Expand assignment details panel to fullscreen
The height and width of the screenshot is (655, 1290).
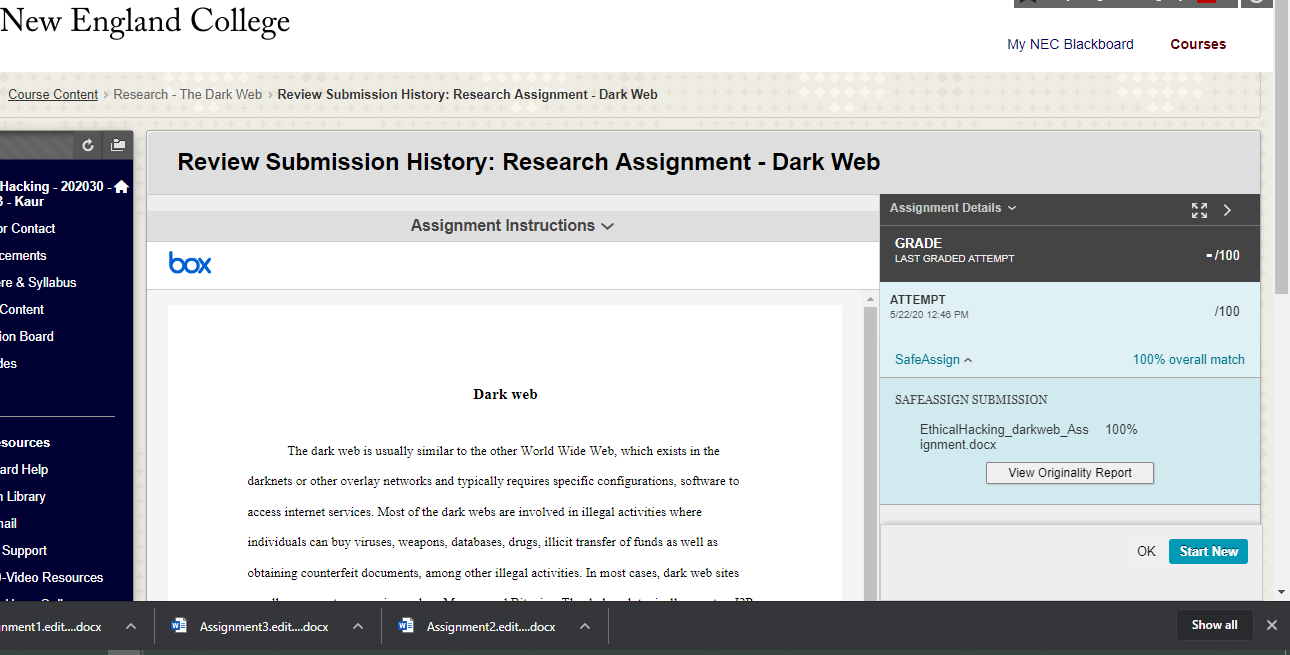coord(1200,210)
